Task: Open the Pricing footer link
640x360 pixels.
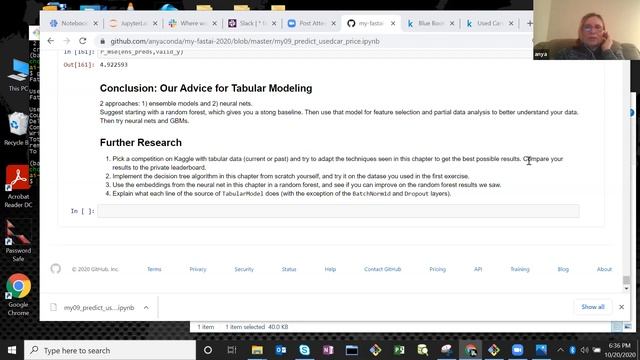Action: [x=438, y=269]
